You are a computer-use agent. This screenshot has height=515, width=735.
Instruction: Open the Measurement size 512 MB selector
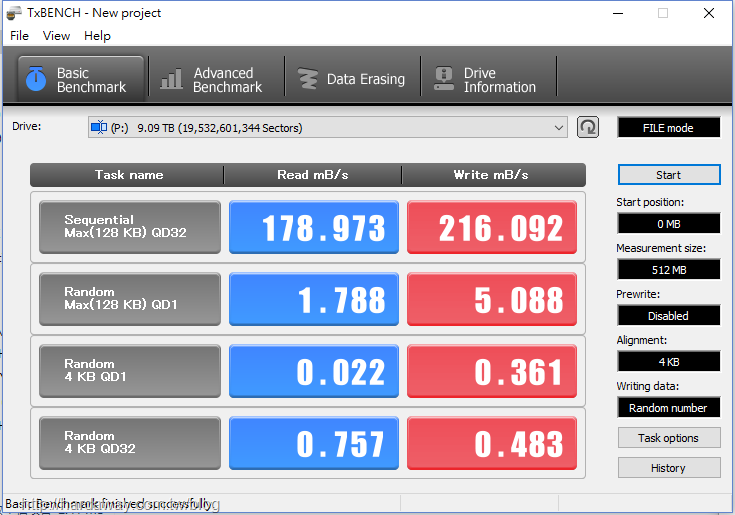[x=668, y=269]
